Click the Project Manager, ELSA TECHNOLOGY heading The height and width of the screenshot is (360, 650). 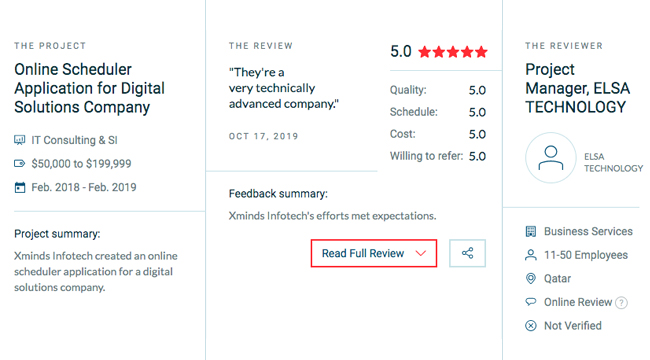coord(577,88)
